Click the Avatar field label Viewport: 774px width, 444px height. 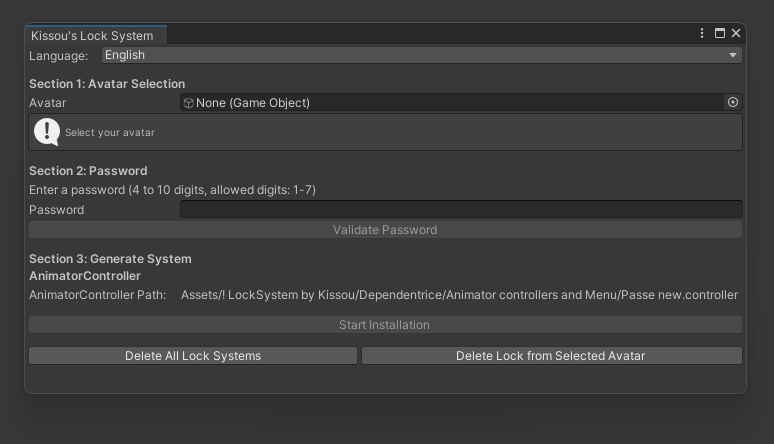pos(48,103)
